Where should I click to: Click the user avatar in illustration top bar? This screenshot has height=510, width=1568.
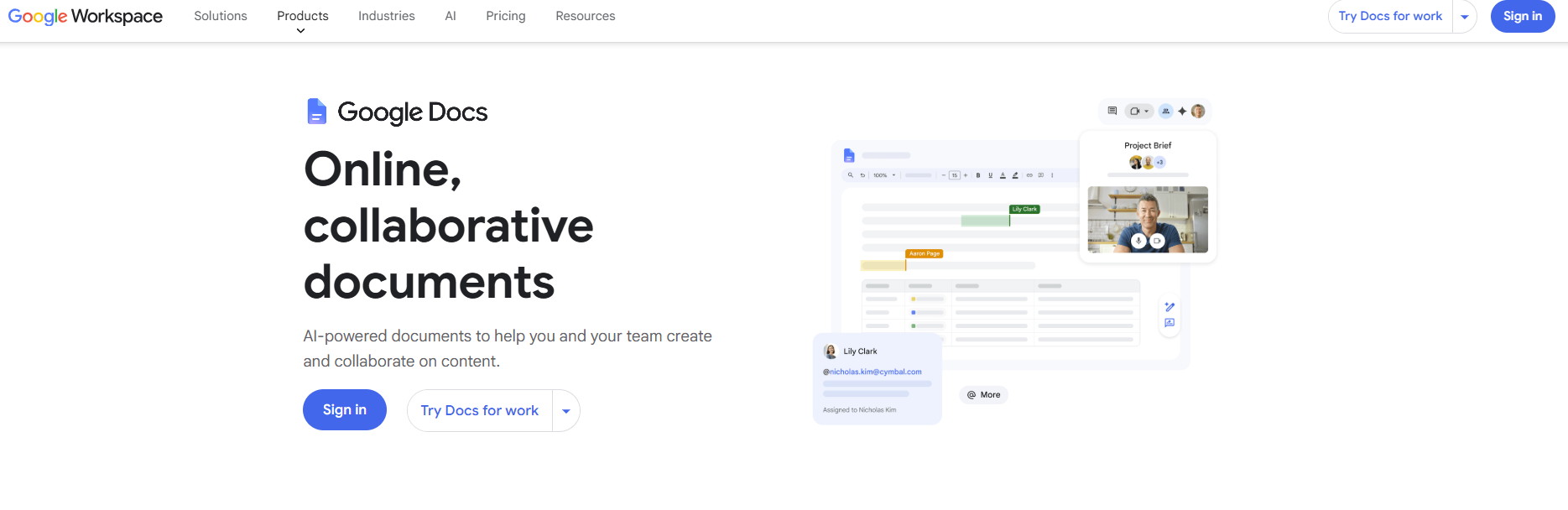(x=1198, y=111)
